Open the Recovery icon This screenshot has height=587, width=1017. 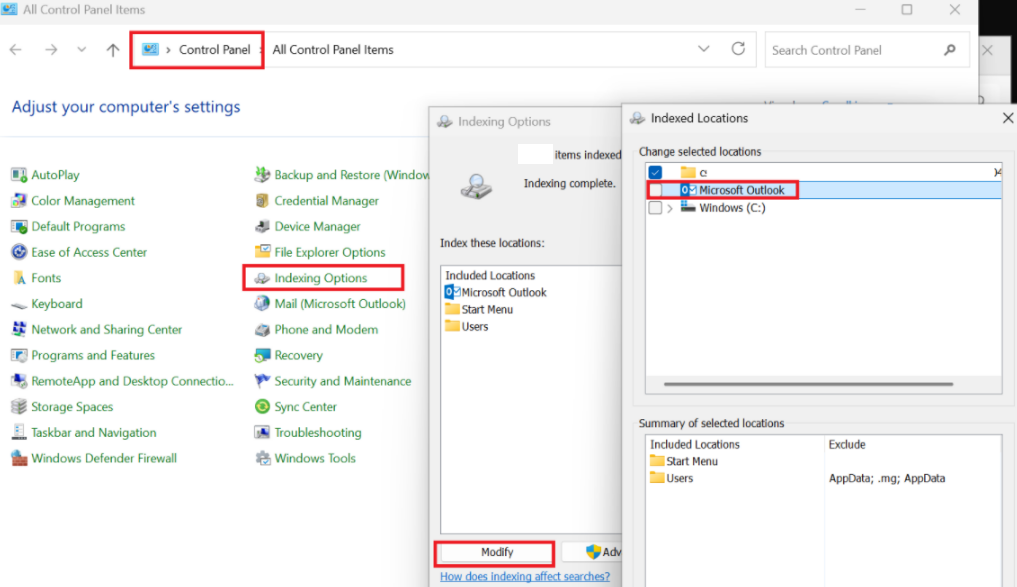[262, 355]
